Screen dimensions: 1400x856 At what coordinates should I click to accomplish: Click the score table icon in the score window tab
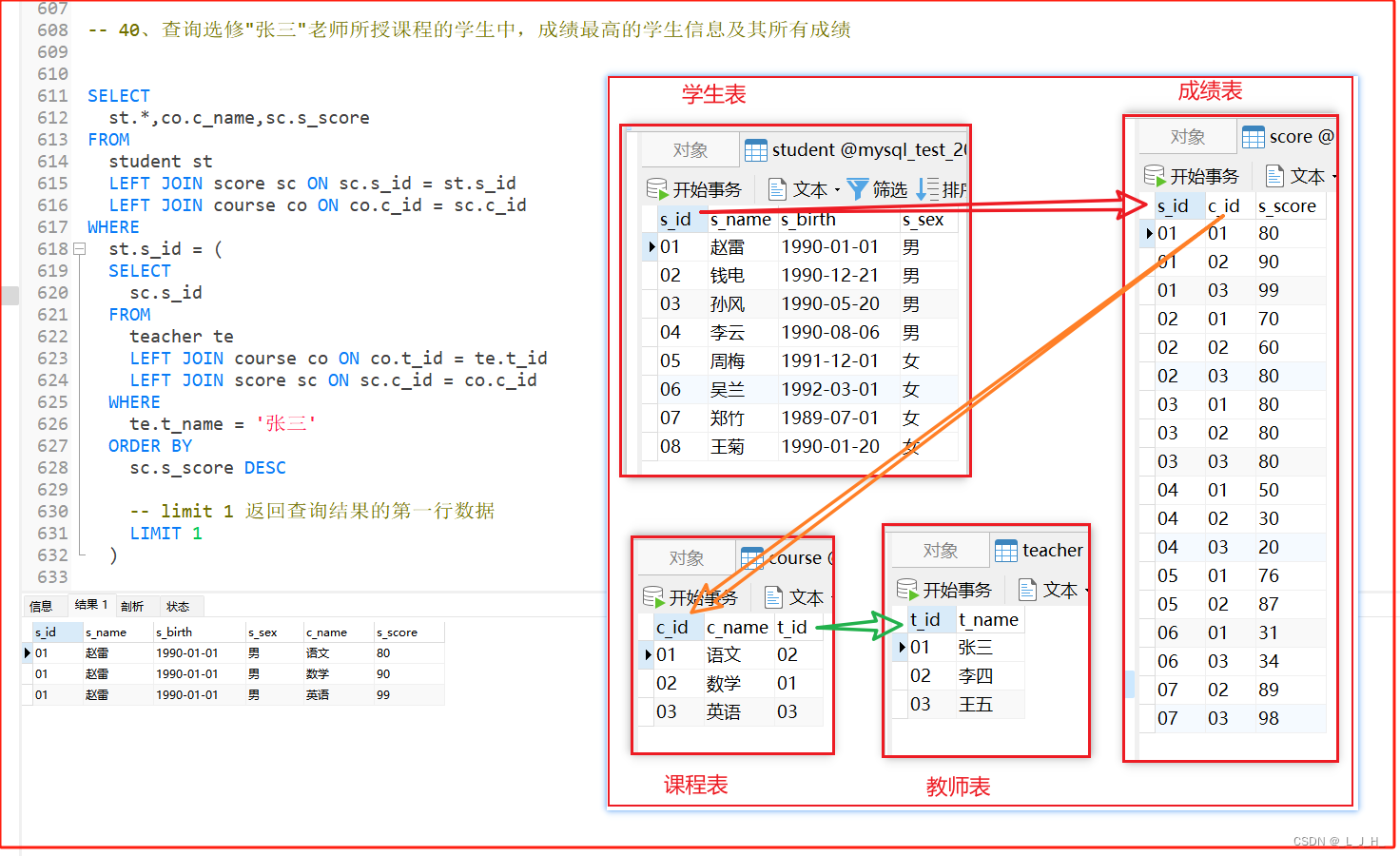[1254, 137]
